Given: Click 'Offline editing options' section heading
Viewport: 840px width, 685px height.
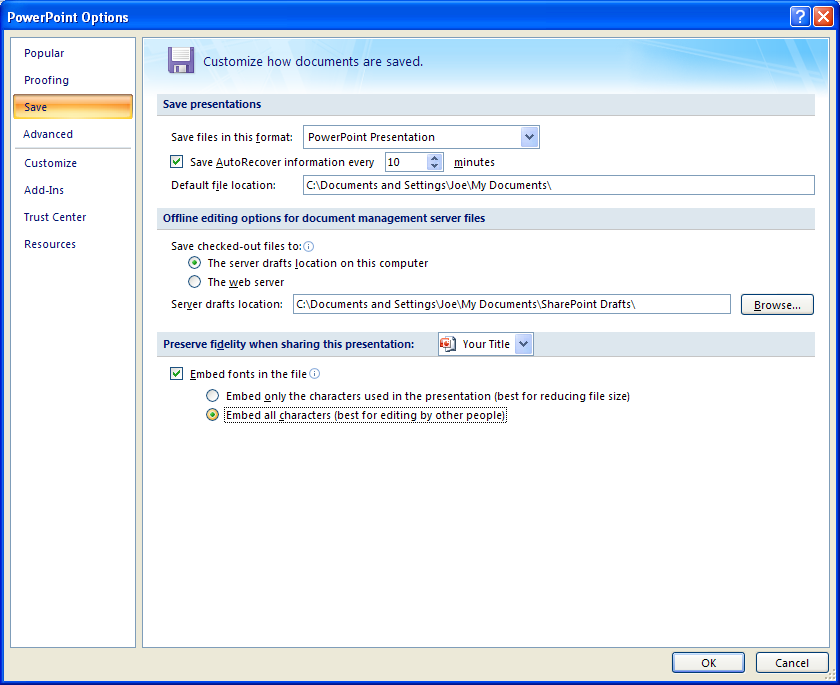Looking at the screenshot, I should (x=324, y=218).
